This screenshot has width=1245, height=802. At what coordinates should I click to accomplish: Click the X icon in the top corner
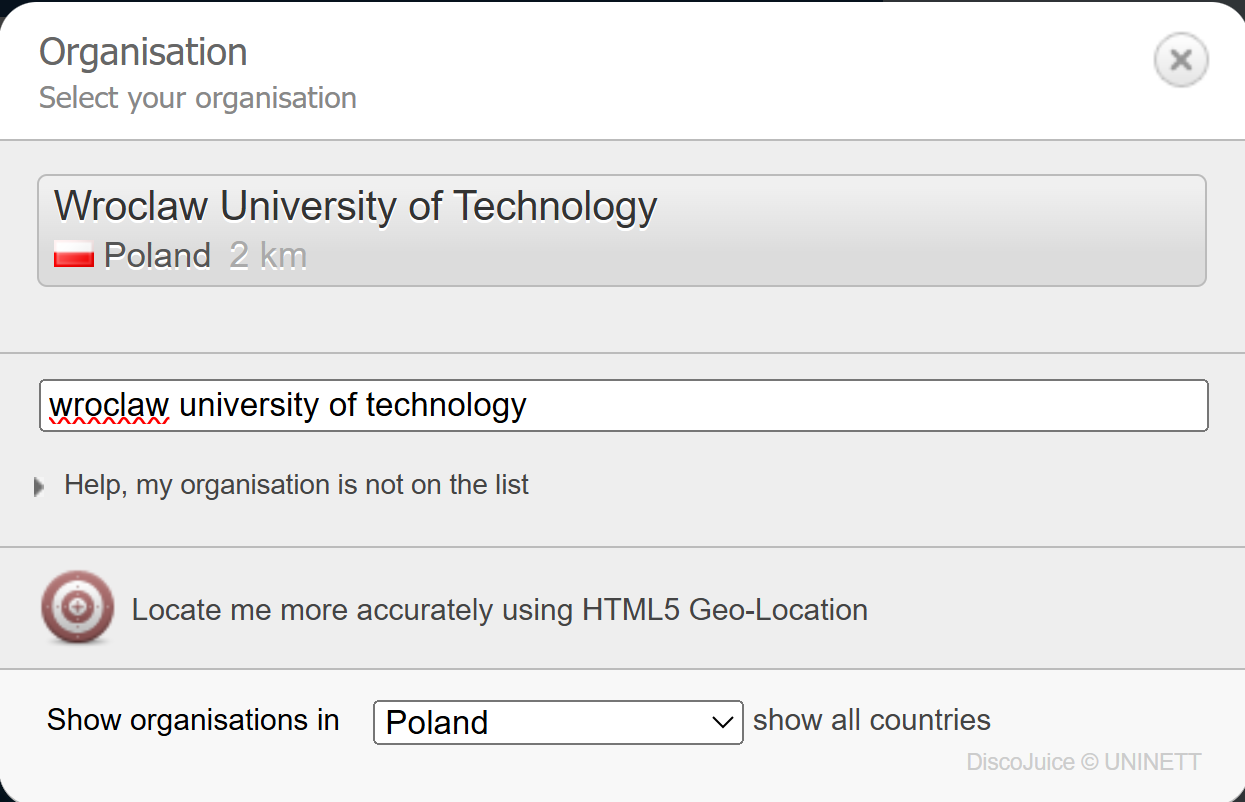[x=1181, y=60]
